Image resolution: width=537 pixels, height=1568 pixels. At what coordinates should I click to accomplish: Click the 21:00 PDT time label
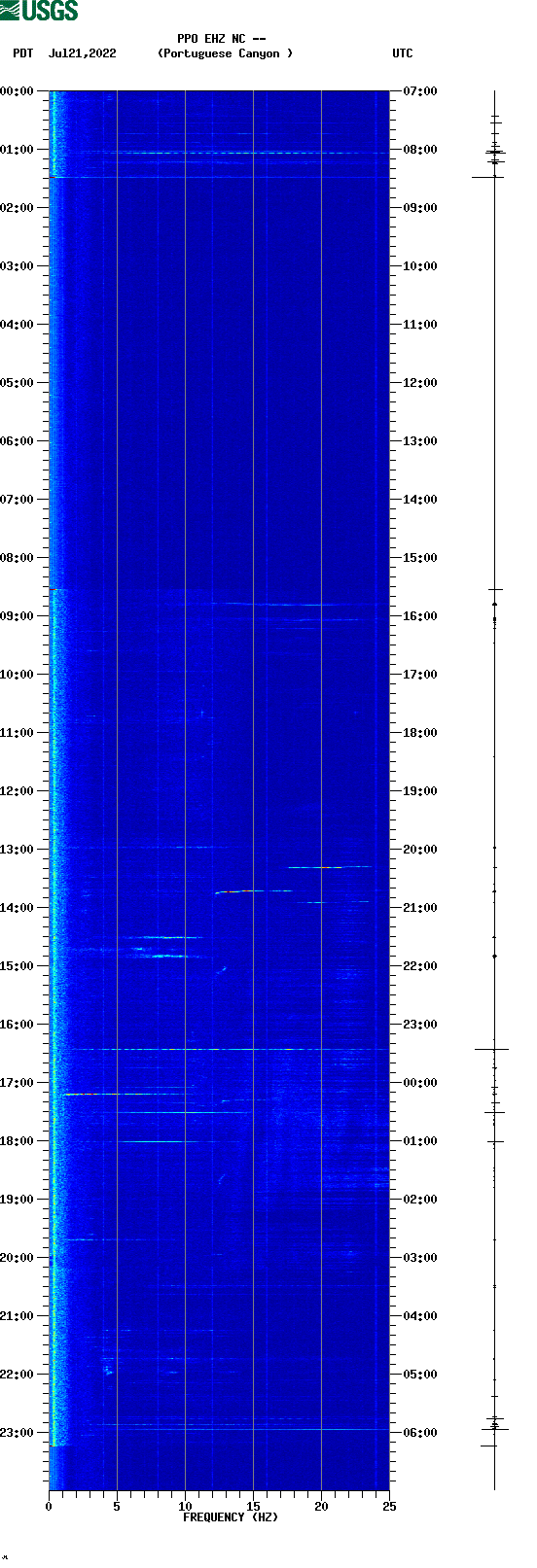(17, 1316)
